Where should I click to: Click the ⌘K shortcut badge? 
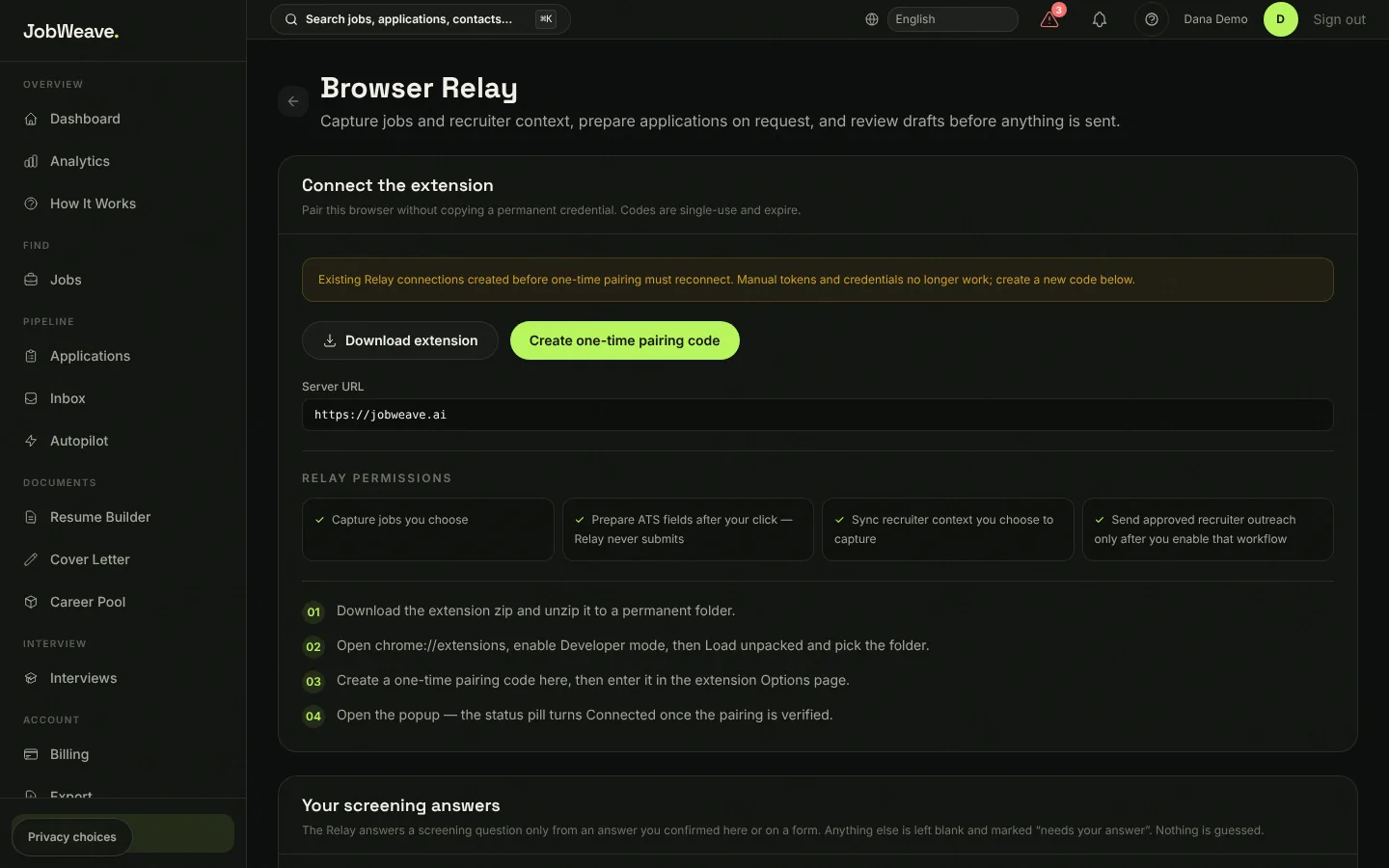(546, 19)
